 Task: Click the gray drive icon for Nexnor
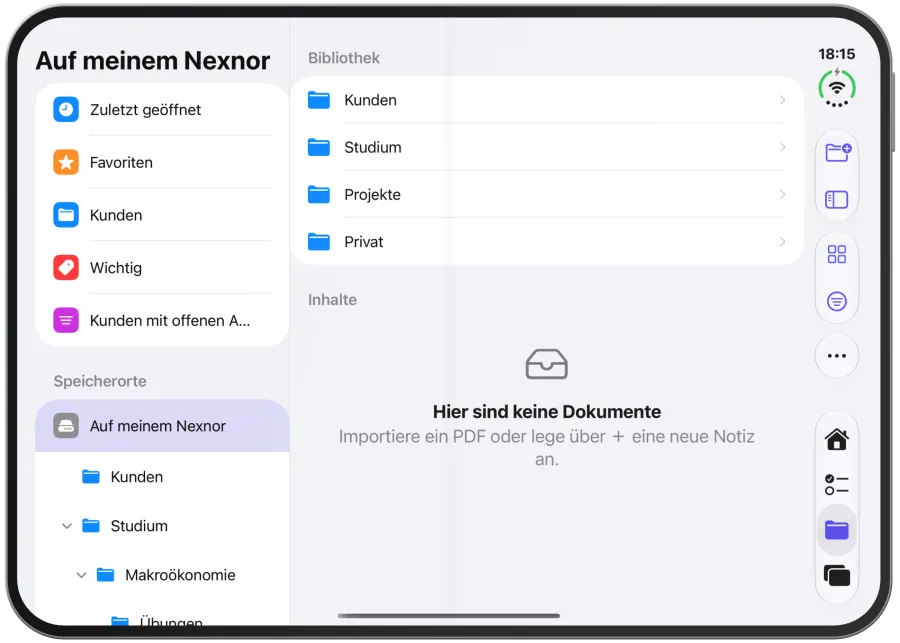pyautogui.click(x=66, y=426)
